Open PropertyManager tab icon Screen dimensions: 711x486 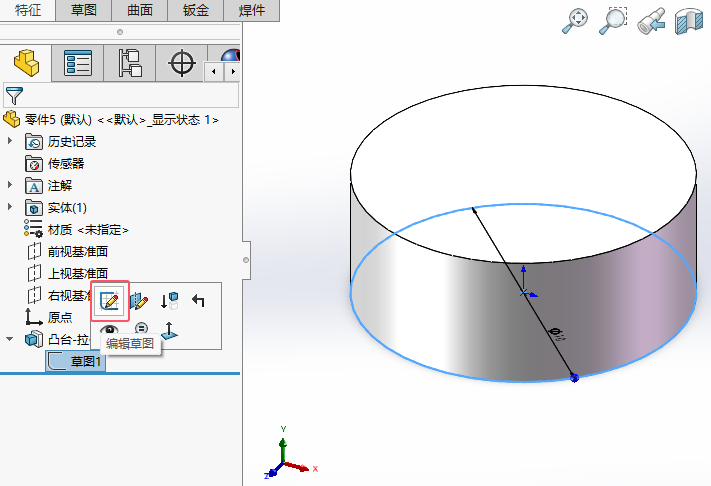coord(78,63)
